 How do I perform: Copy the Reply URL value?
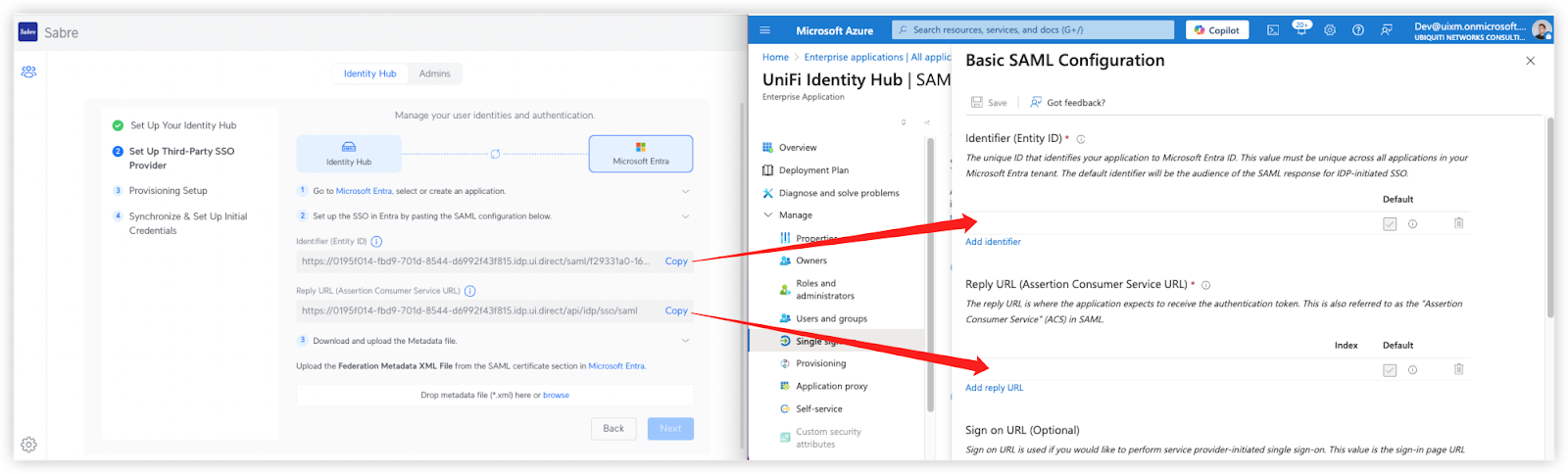pyautogui.click(x=676, y=310)
